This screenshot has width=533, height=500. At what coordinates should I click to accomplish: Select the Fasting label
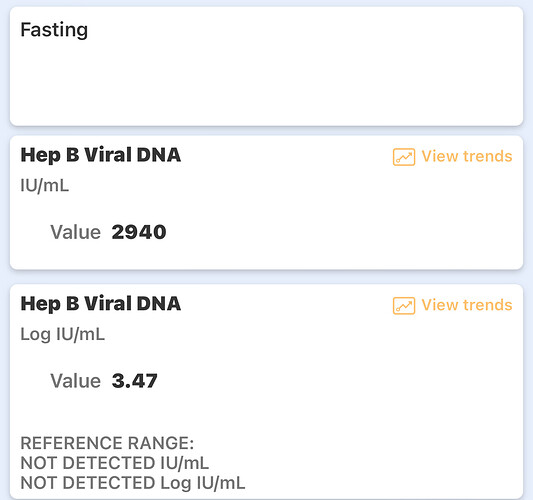[54, 30]
